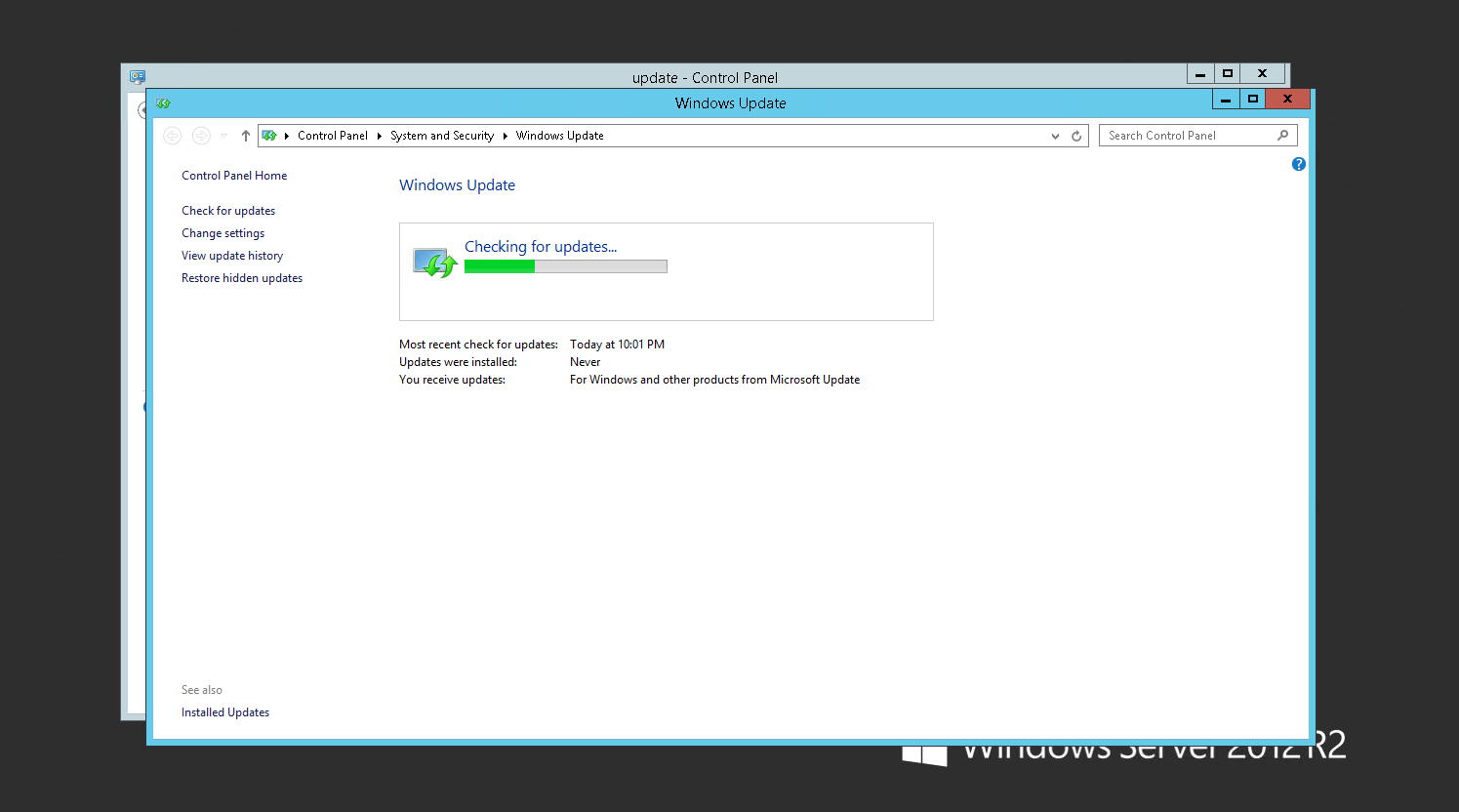The width and height of the screenshot is (1459, 812).
Task: Click the Help question mark icon
Action: point(1298,164)
